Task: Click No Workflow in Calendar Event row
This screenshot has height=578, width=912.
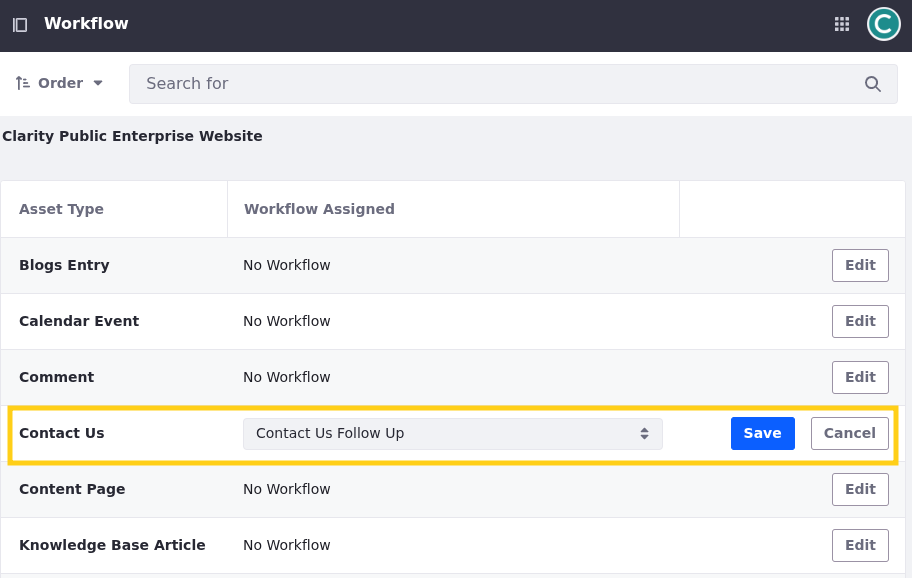Action: click(x=287, y=321)
